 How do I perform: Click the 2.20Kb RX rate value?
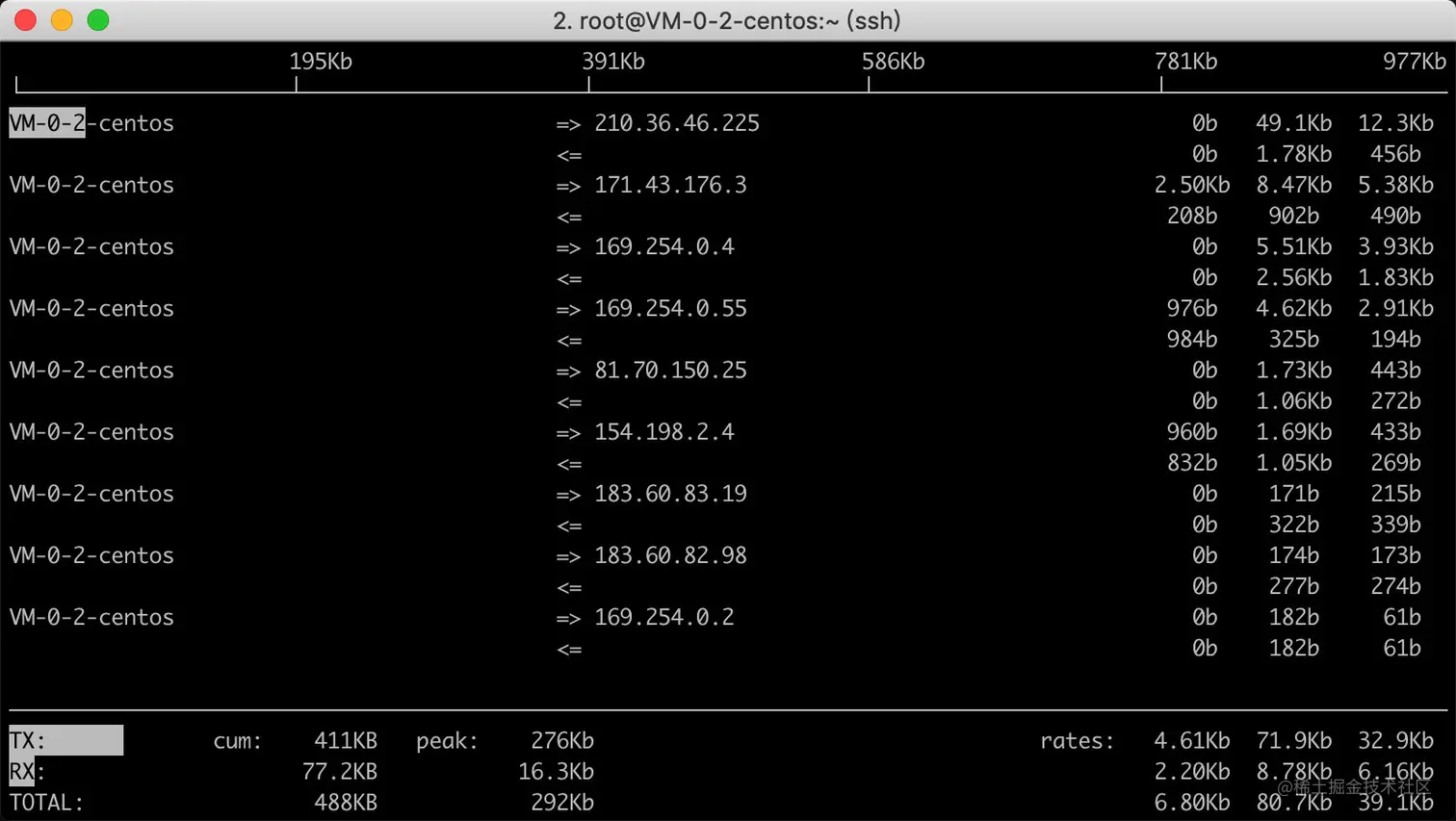[1192, 771]
